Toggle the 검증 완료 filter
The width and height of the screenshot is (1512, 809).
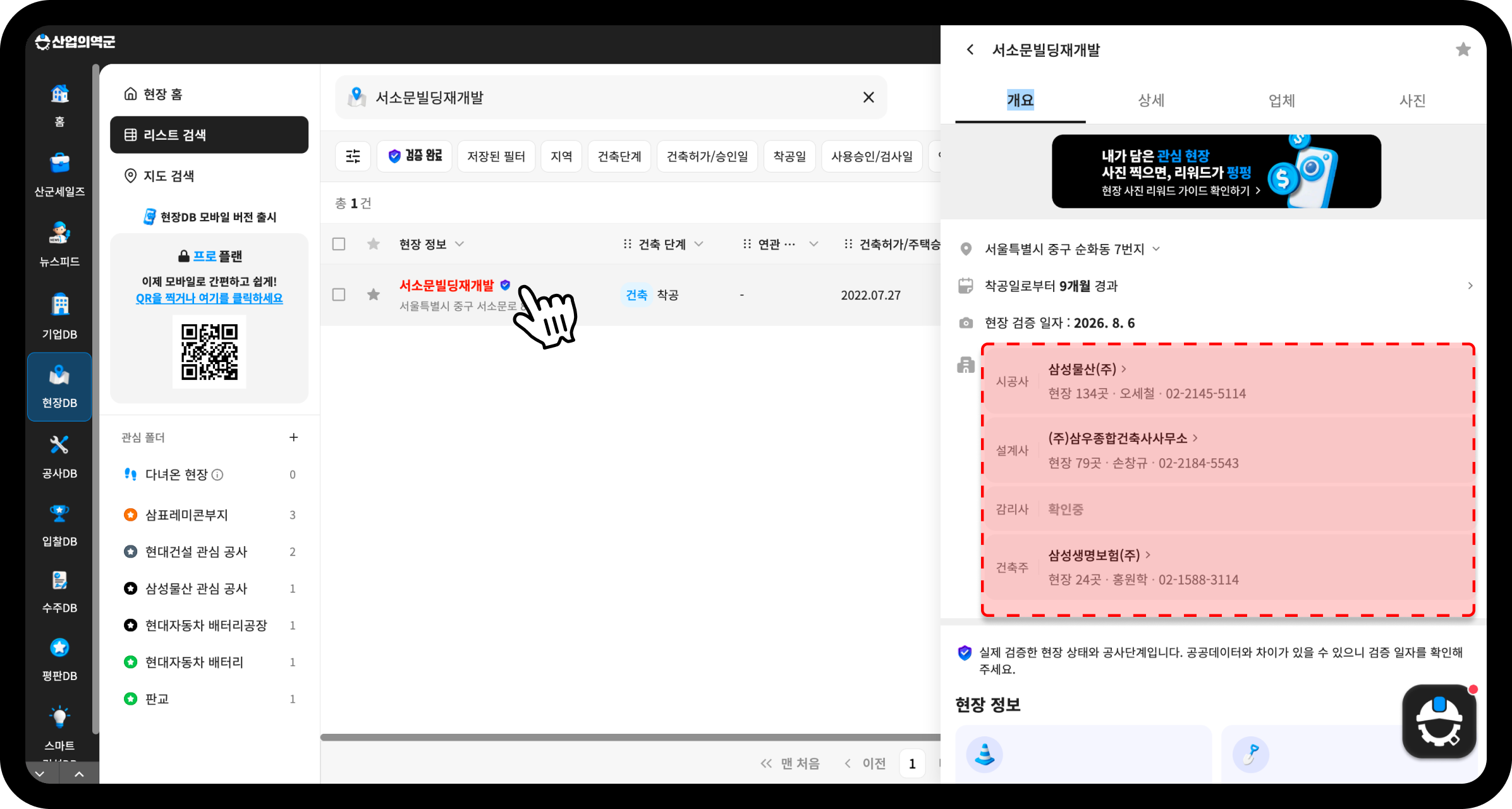tap(414, 156)
